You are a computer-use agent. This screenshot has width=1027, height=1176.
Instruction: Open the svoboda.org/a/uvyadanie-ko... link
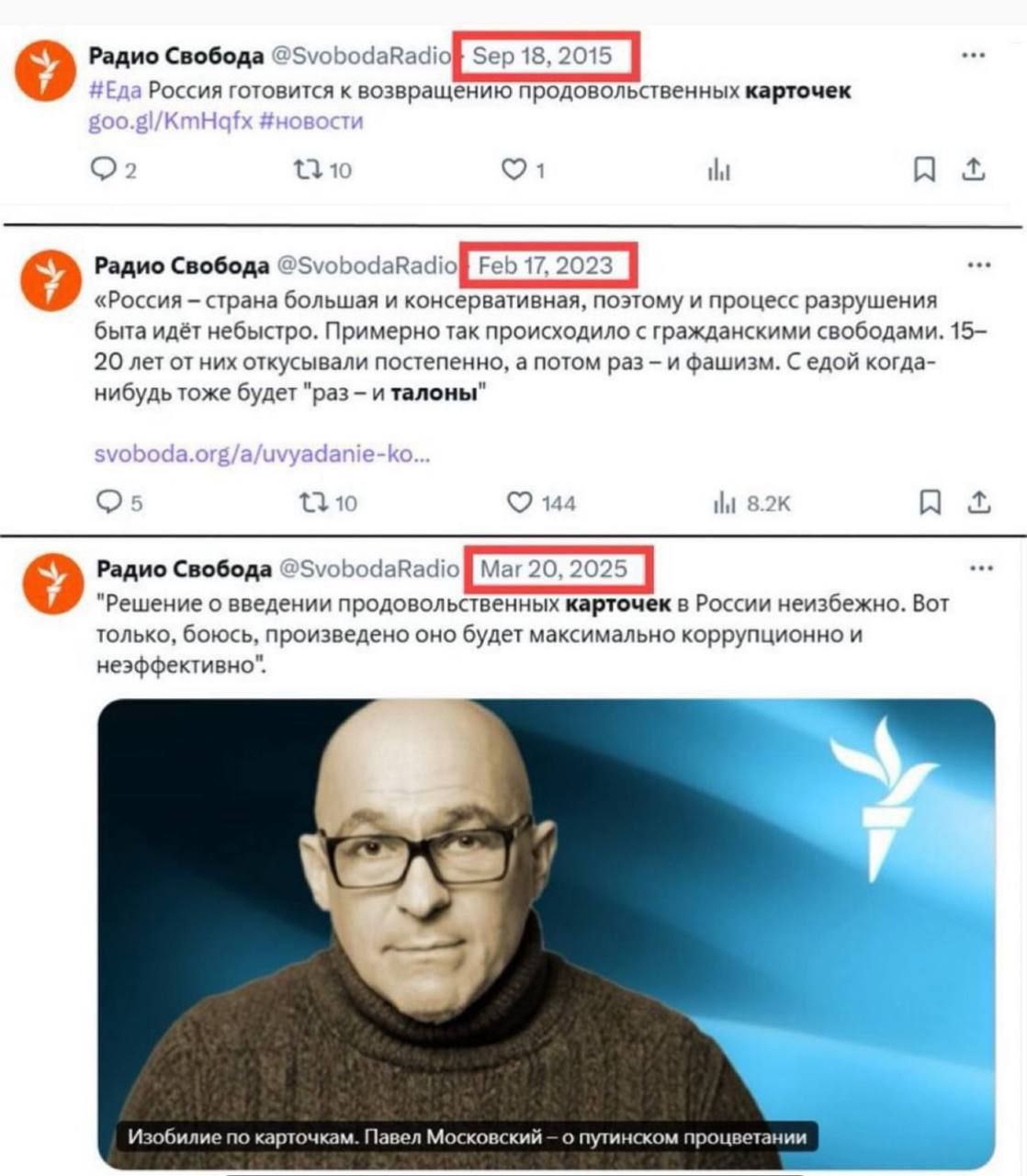point(262,454)
